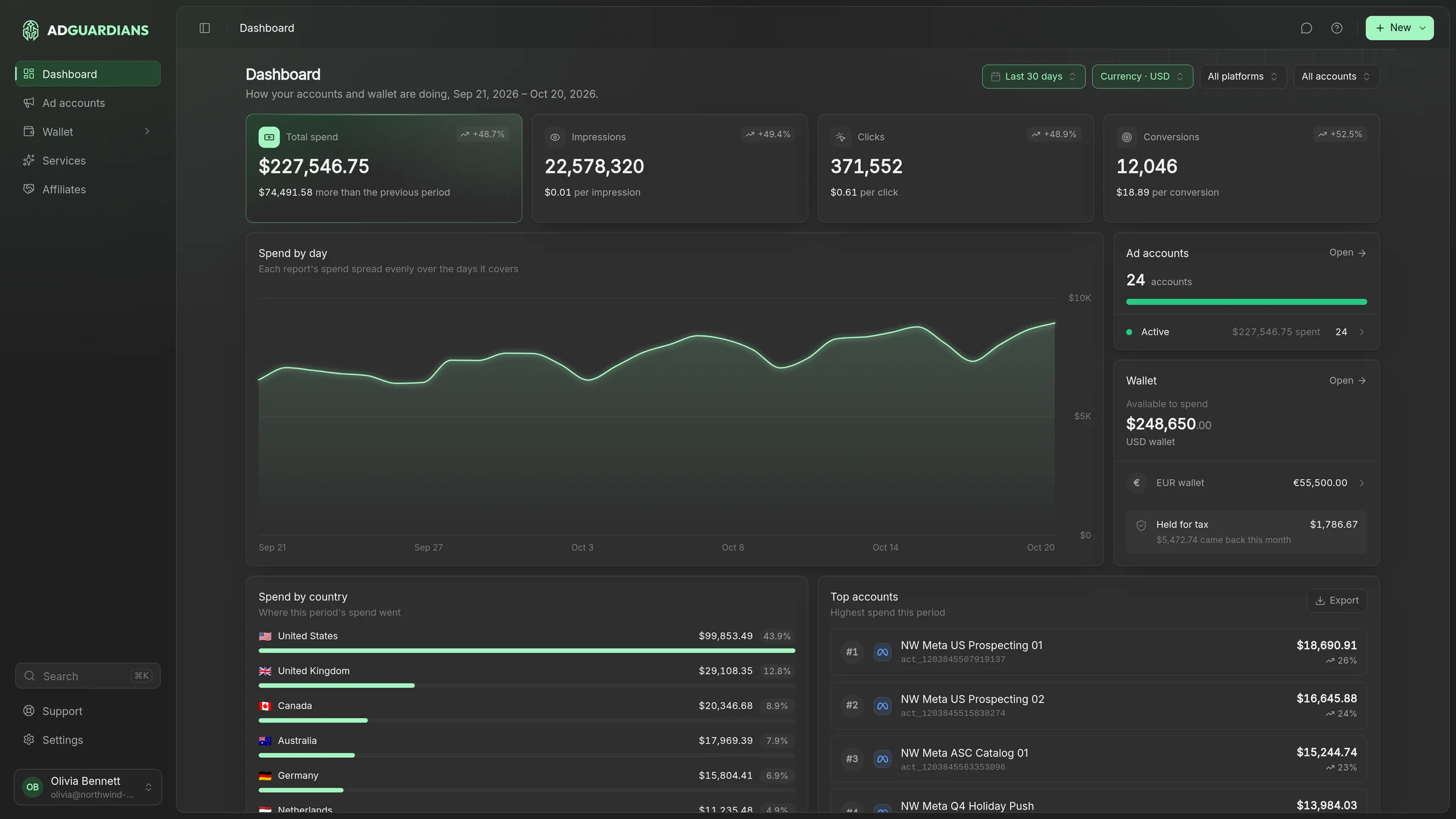Click the 24 accounts progress bar
Screen dimensions: 1456x819
(x=1246, y=302)
